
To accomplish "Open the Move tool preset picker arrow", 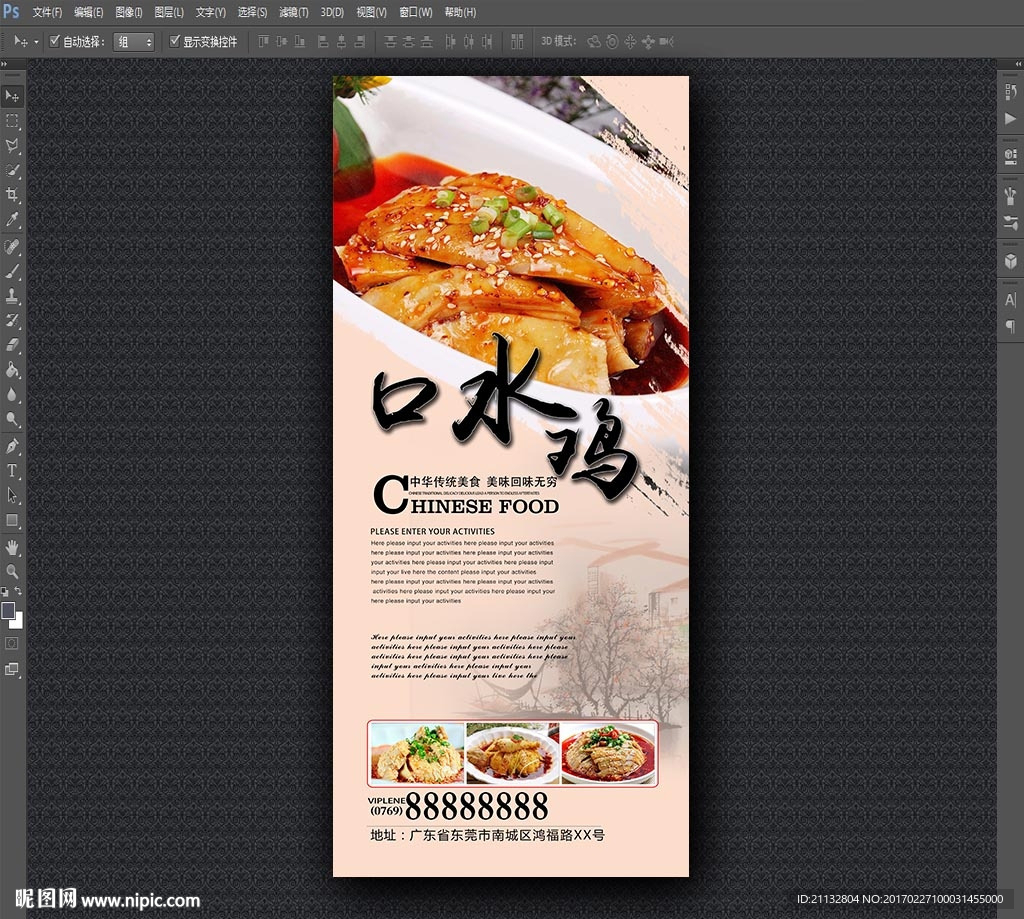I will (36, 42).
